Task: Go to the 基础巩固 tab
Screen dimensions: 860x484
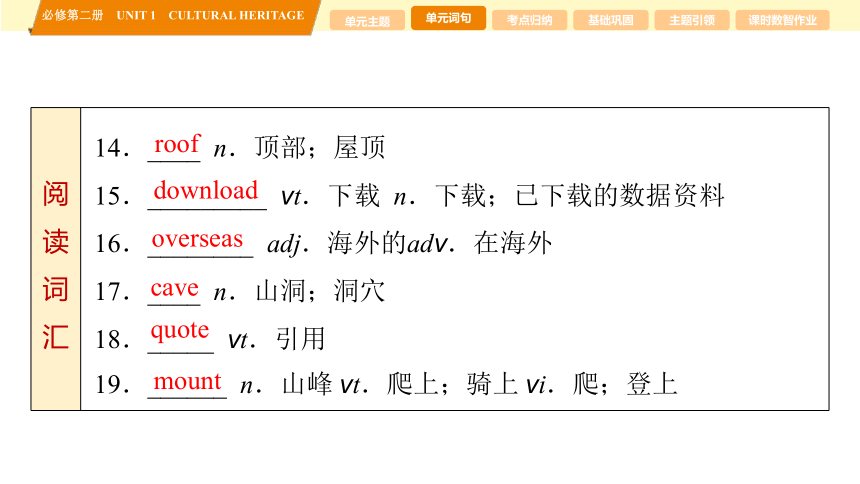Action: [x=610, y=20]
